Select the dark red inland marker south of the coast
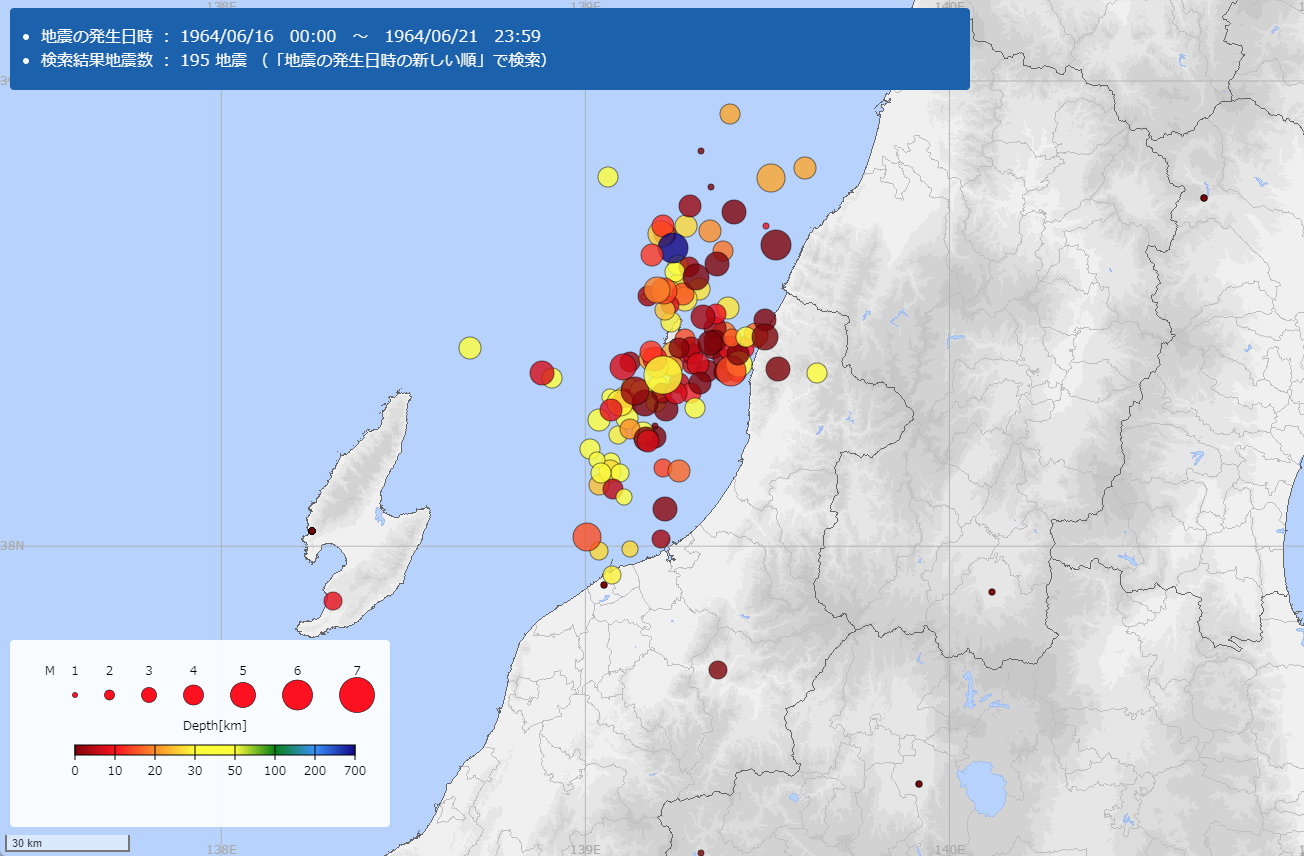The image size is (1304, 856). pyautogui.click(x=718, y=670)
